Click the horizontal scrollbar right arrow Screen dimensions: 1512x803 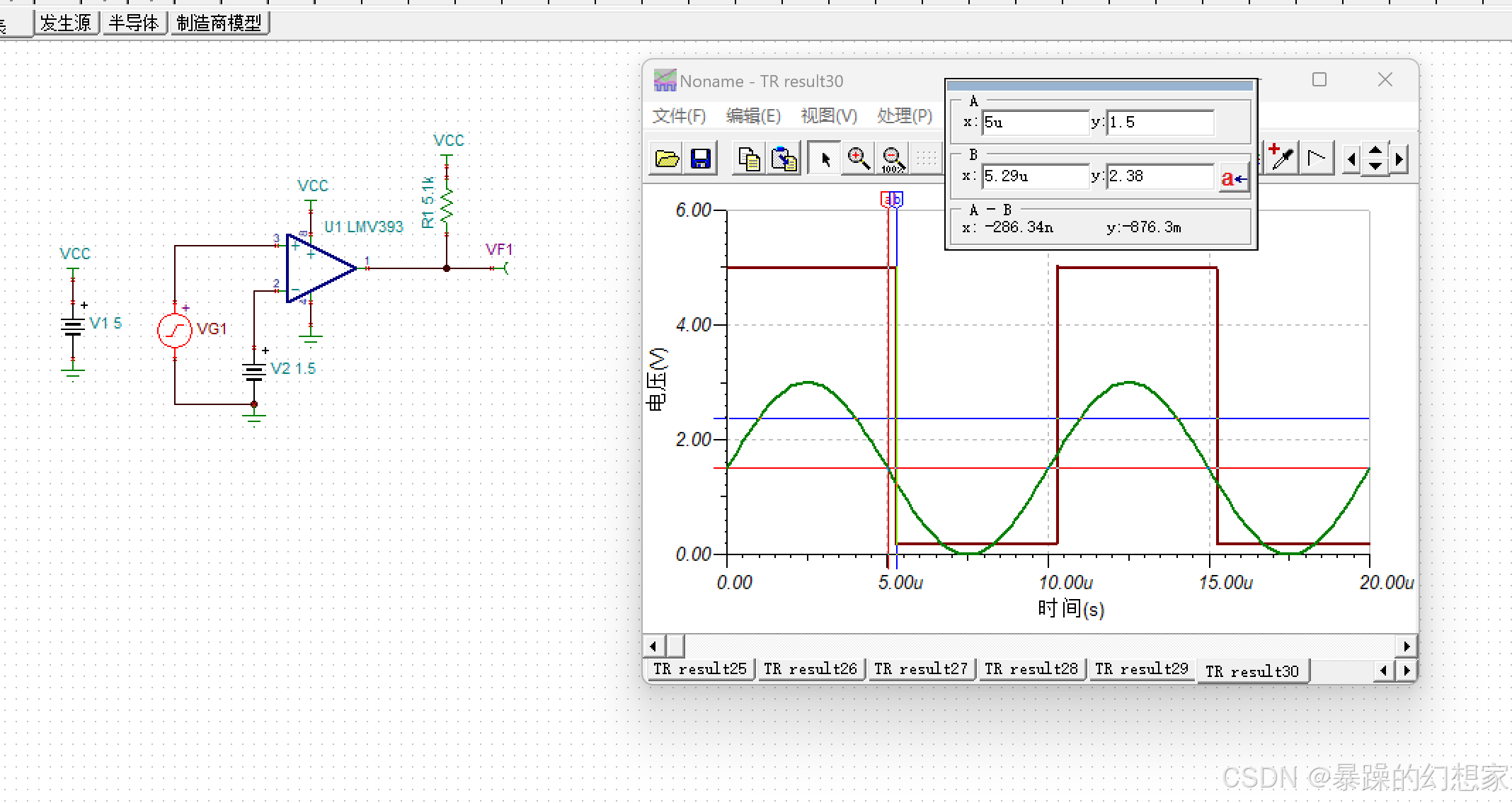tap(1407, 646)
